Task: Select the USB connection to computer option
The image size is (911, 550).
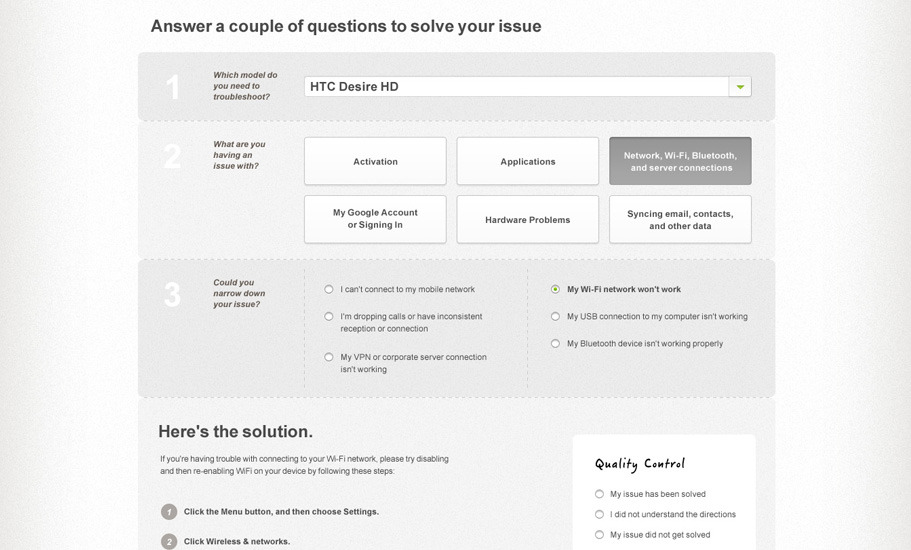Action: pos(555,317)
